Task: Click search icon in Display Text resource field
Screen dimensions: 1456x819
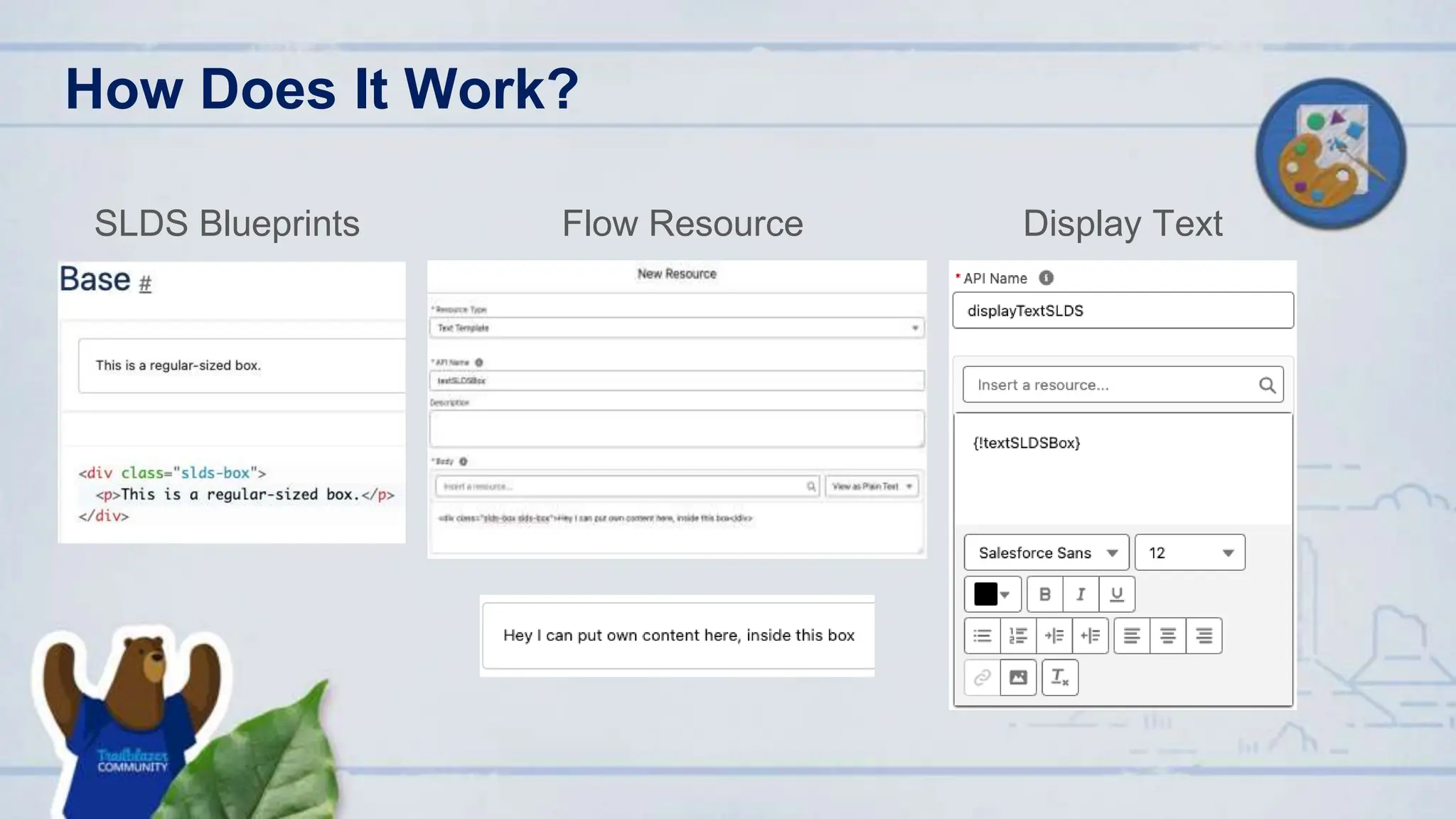Action: (x=1267, y=385)
